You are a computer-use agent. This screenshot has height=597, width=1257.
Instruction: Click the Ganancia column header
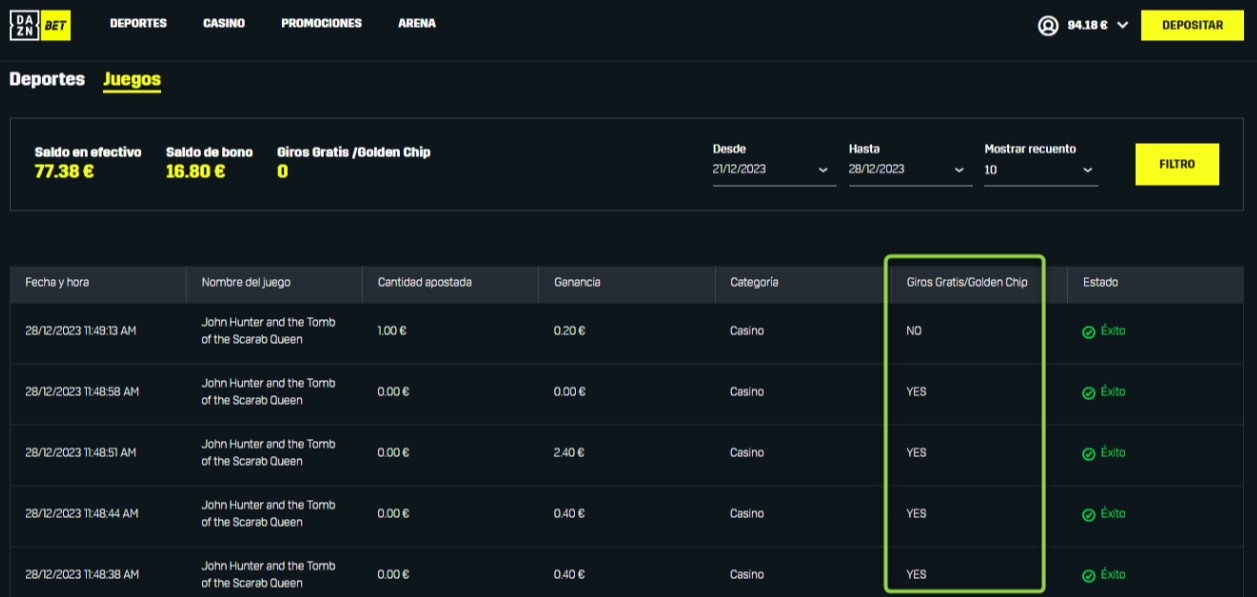click(x=577, y=283)
